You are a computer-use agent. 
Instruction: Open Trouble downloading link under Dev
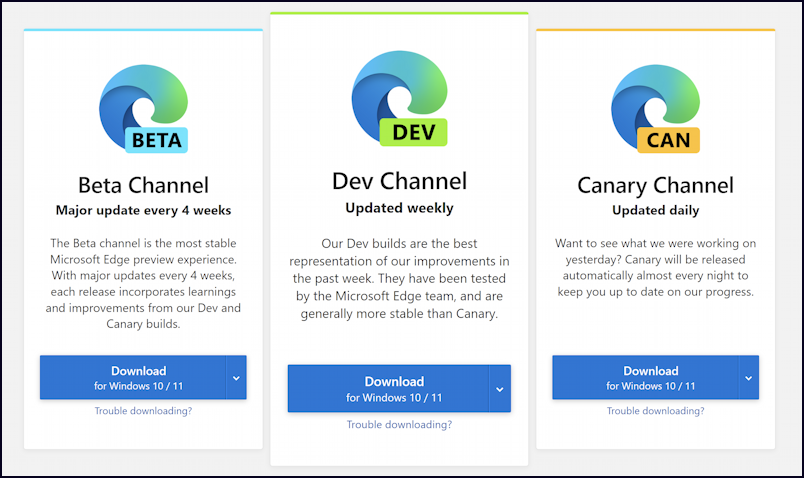399,425
